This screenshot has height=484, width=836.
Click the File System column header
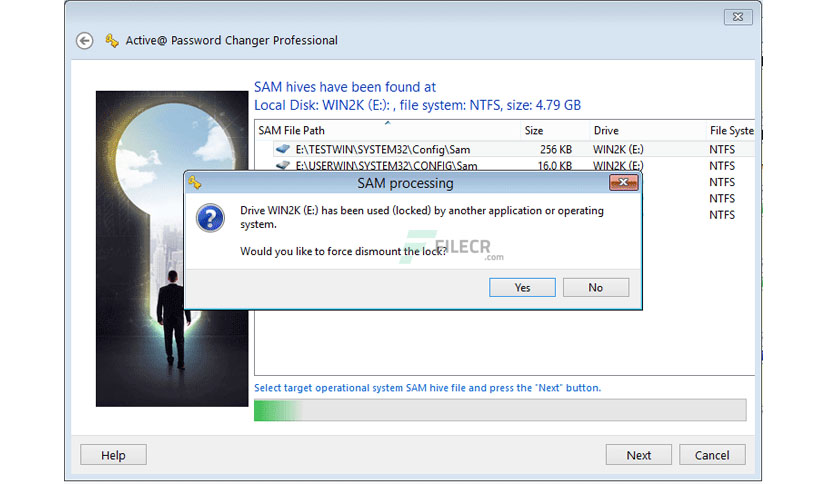730,130
